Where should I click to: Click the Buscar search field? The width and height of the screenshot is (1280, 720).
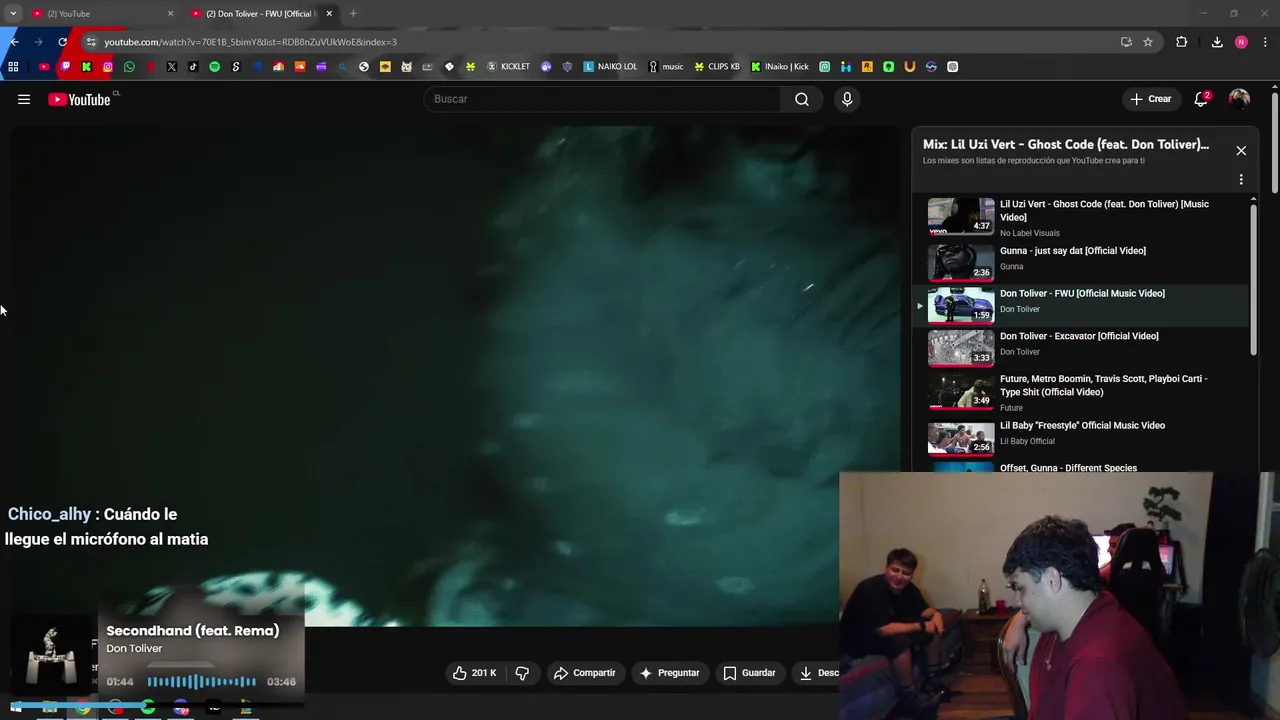pos(603,99)
